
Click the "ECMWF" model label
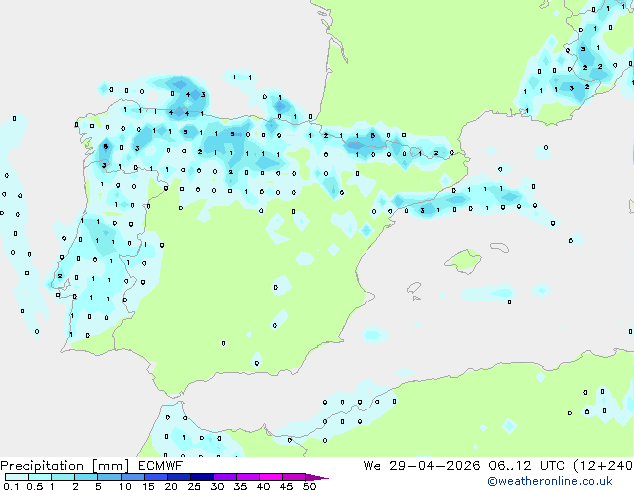pyautogui.click(x=161, y=466)
